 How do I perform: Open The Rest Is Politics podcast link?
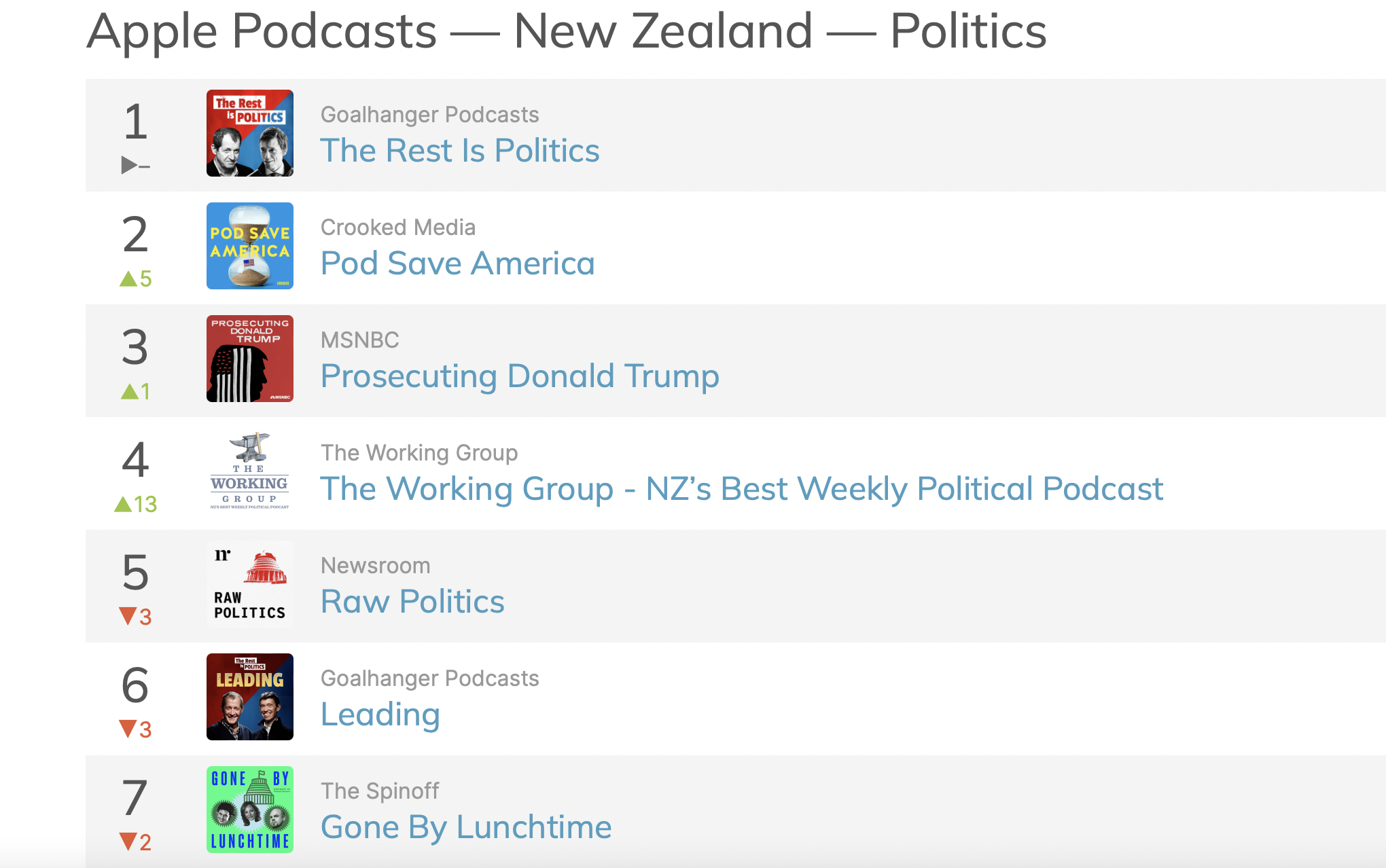[x=460, y=151]
